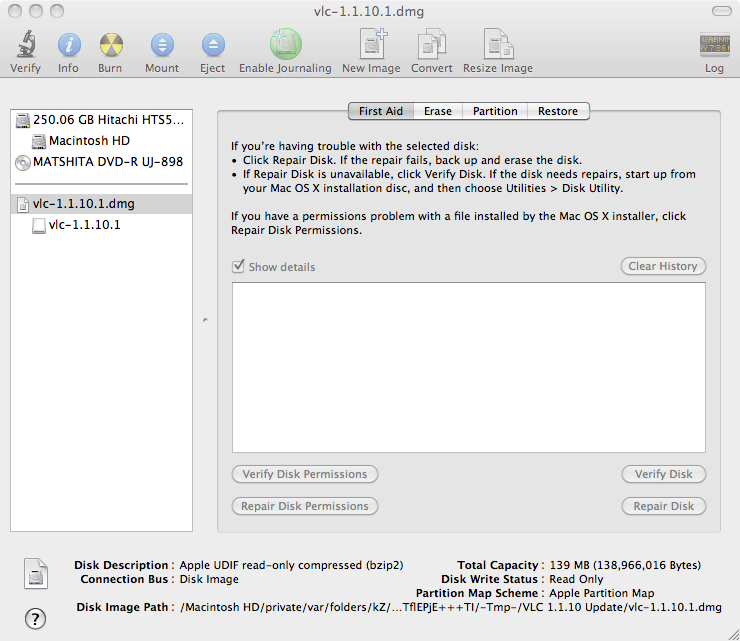Click the Clear History button
Image resolution: width=740 pixels, height=641 pixels.
(663, 266)
